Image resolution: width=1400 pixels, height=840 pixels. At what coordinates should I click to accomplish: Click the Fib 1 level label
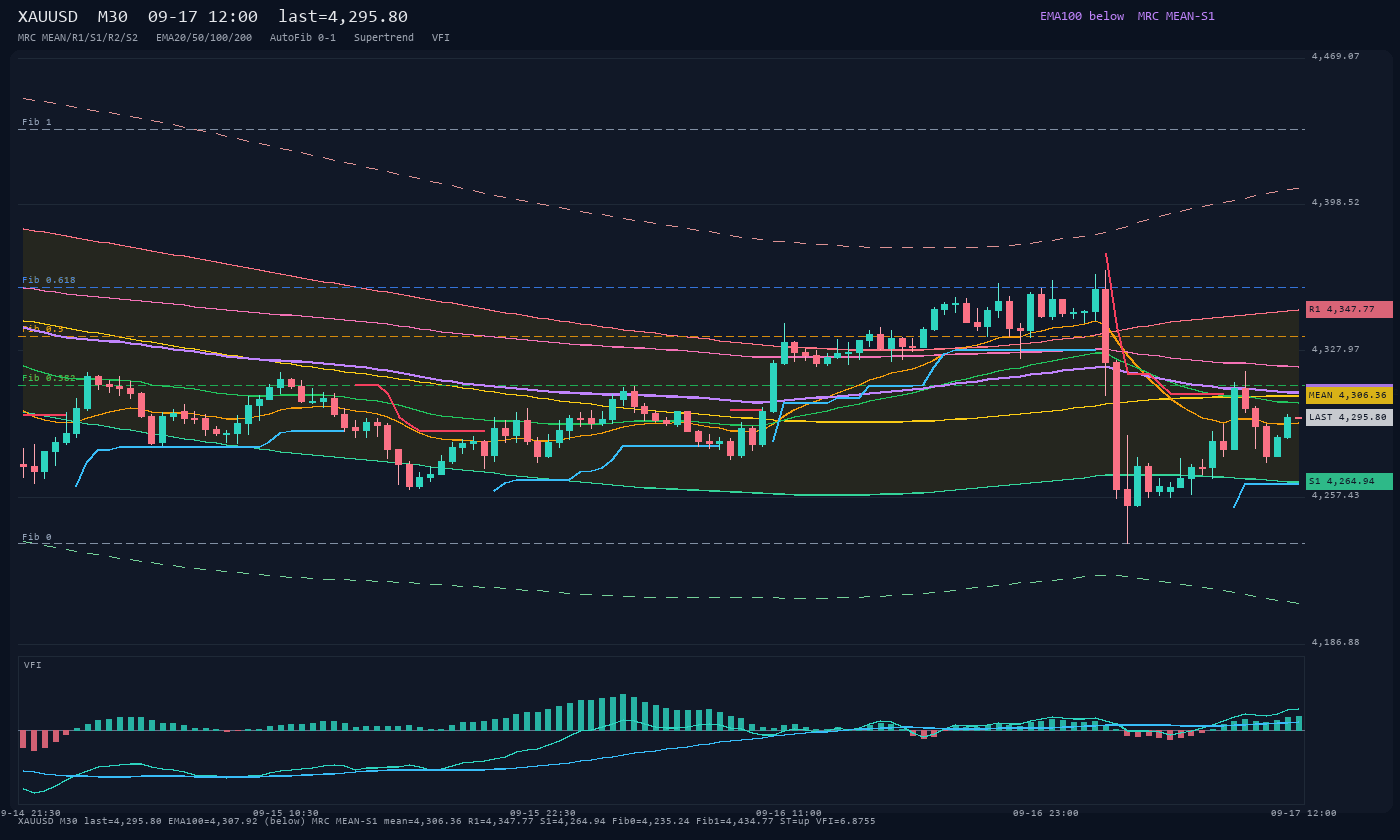37,122
